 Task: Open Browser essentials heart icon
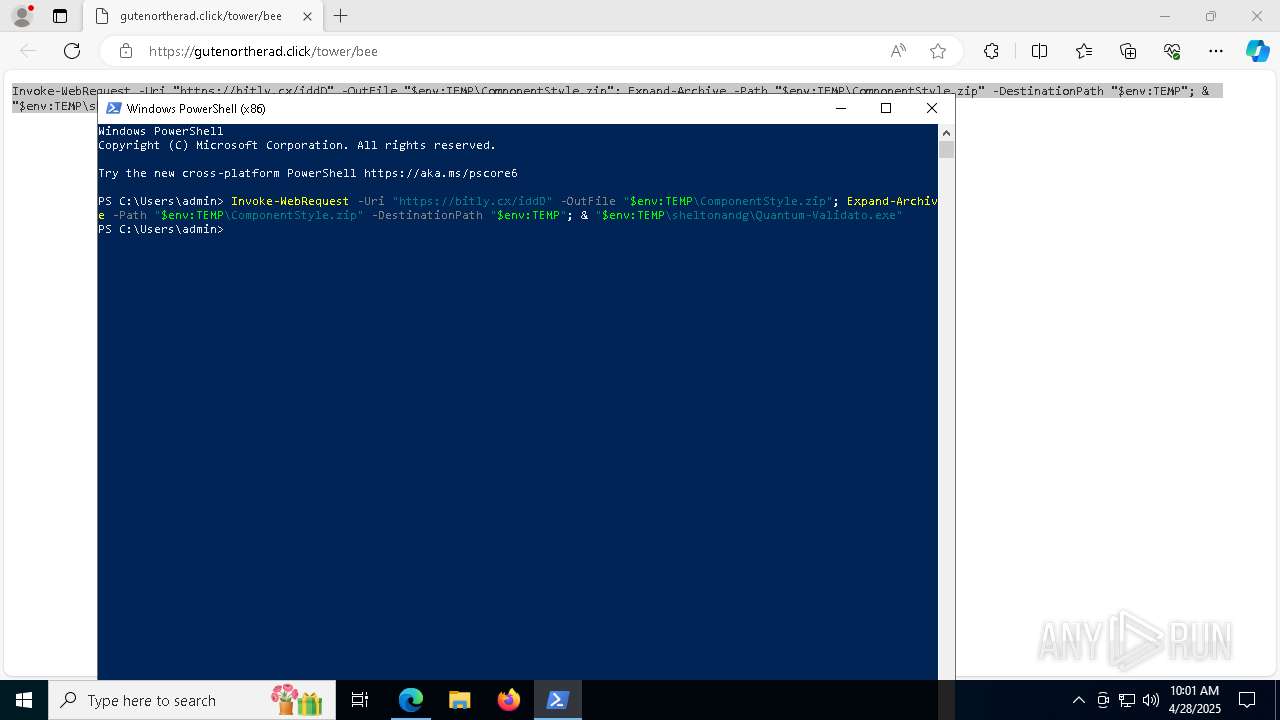[x=1172, y=51]
